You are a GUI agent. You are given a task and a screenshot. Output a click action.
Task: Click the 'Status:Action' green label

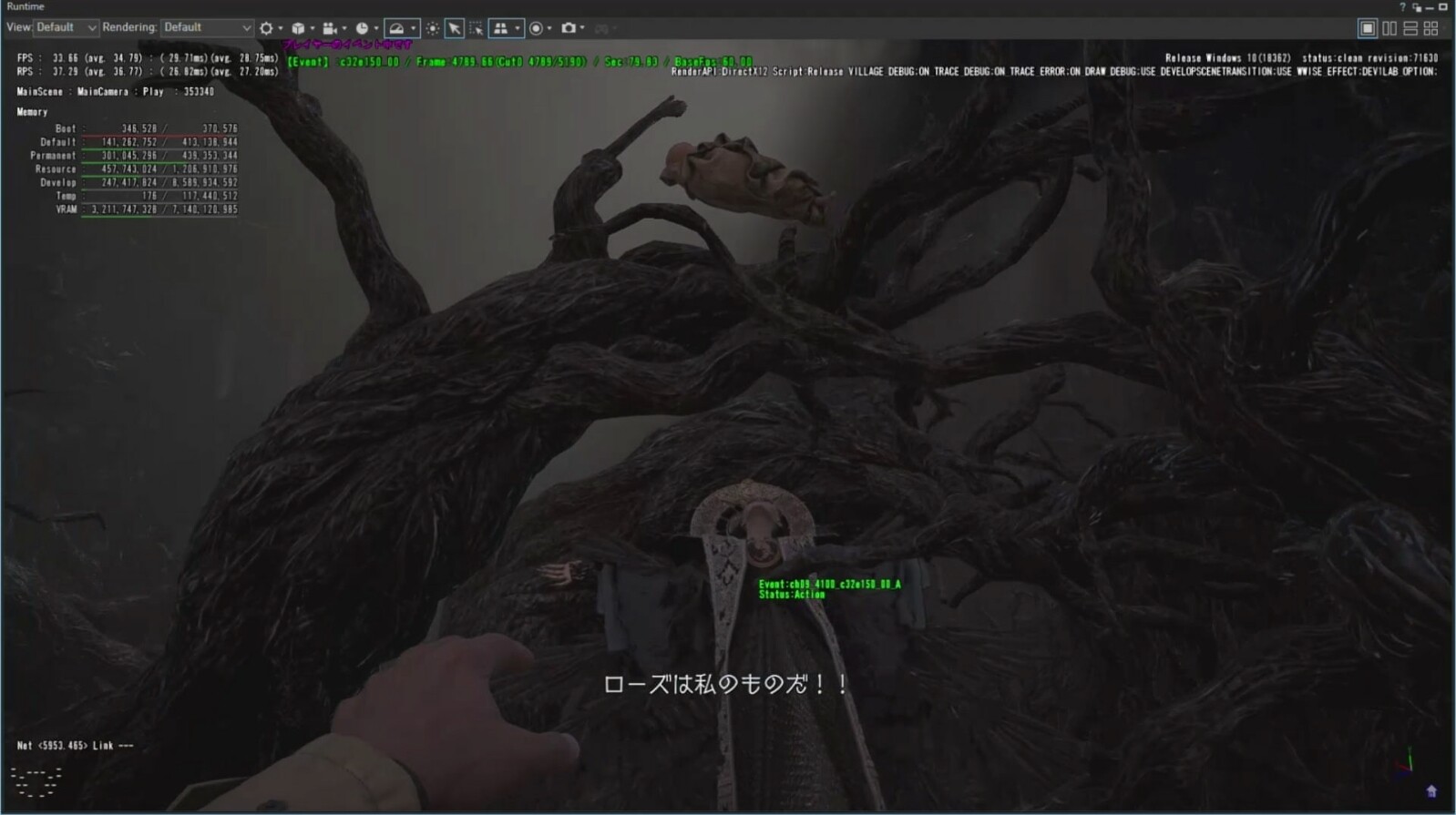792,595
